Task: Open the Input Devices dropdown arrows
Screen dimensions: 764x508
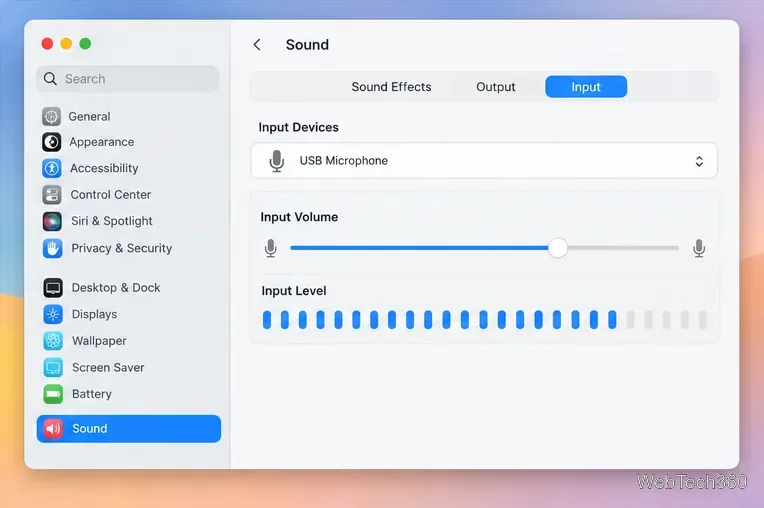Action: point(699,161)
